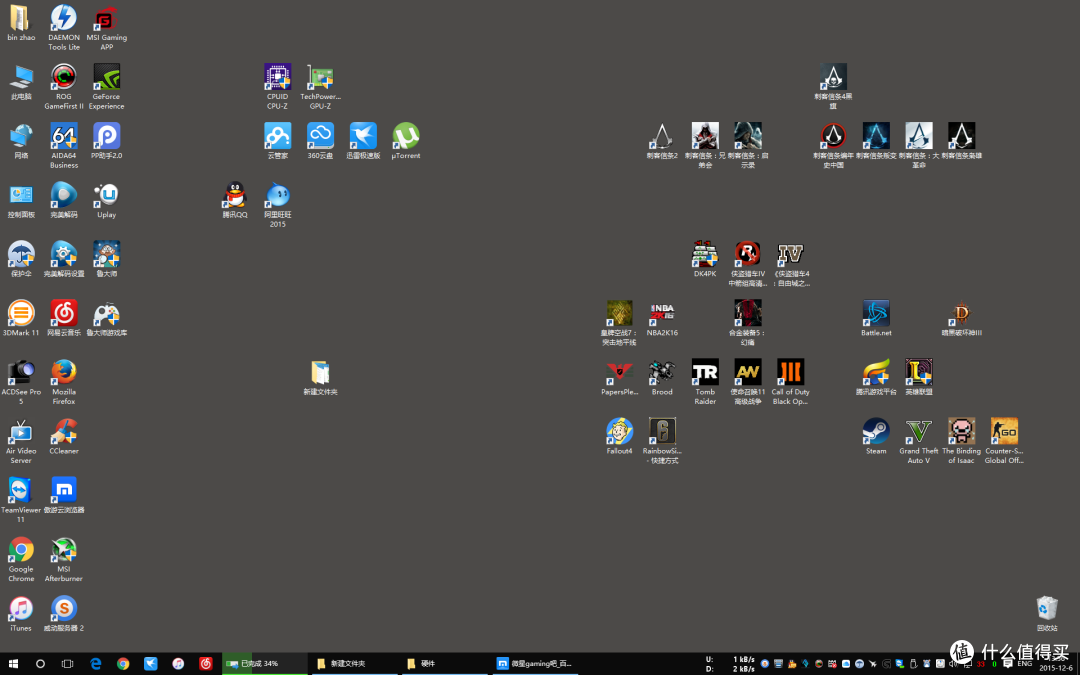This screenshot has width=1080, height=675.
Task: Select the NBA2K16 game icon
Action: point(662,318)
